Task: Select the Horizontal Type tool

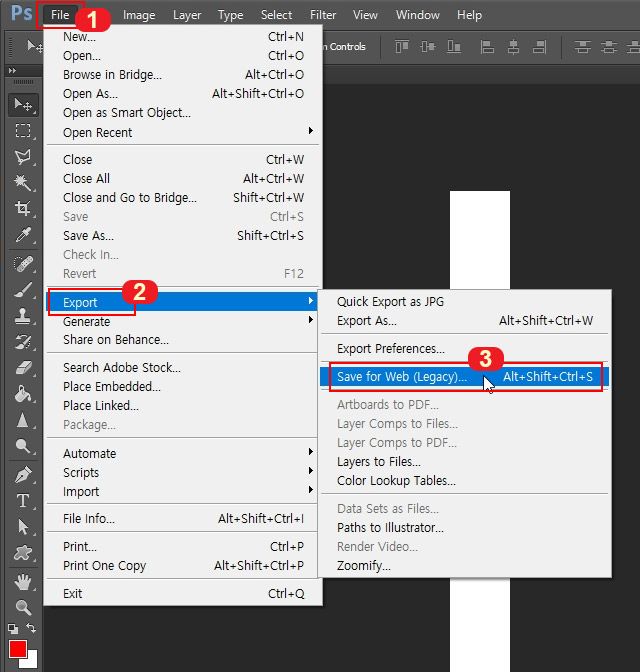Action: (23, 501)
